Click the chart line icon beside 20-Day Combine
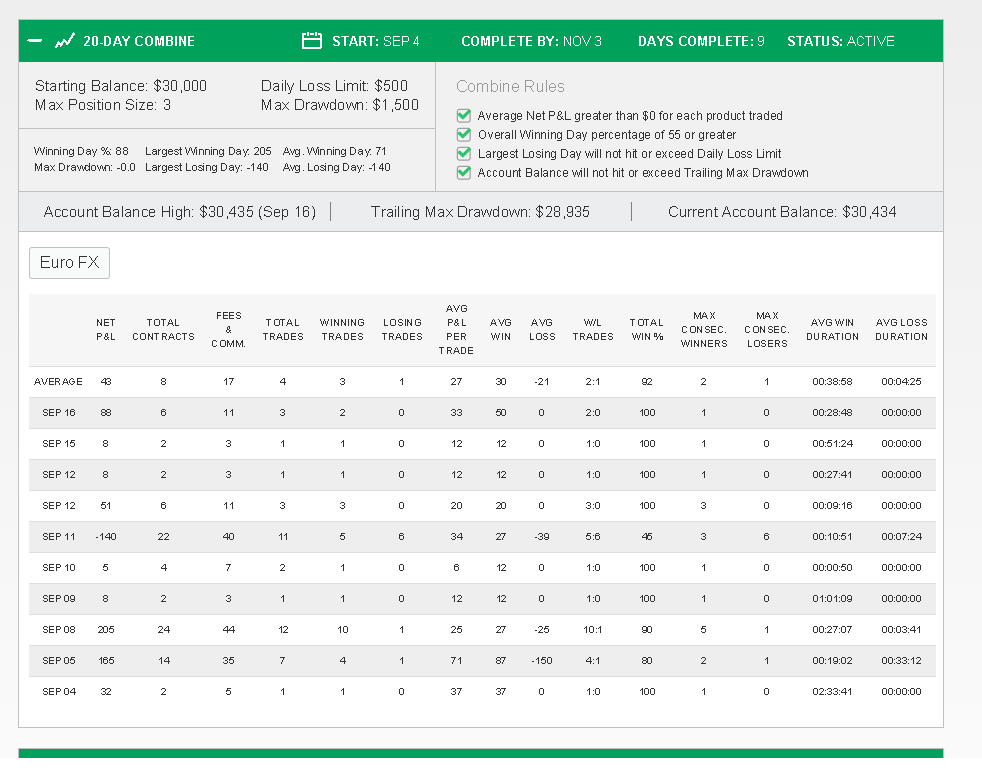Screen dimensions: 982x768 tap(65, 41)
